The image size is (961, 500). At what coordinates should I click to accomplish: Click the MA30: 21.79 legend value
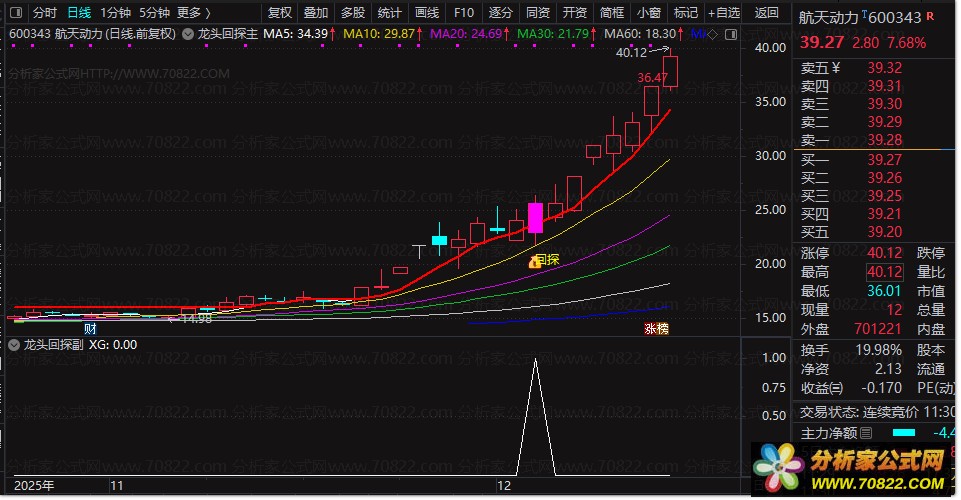point(553,34)
